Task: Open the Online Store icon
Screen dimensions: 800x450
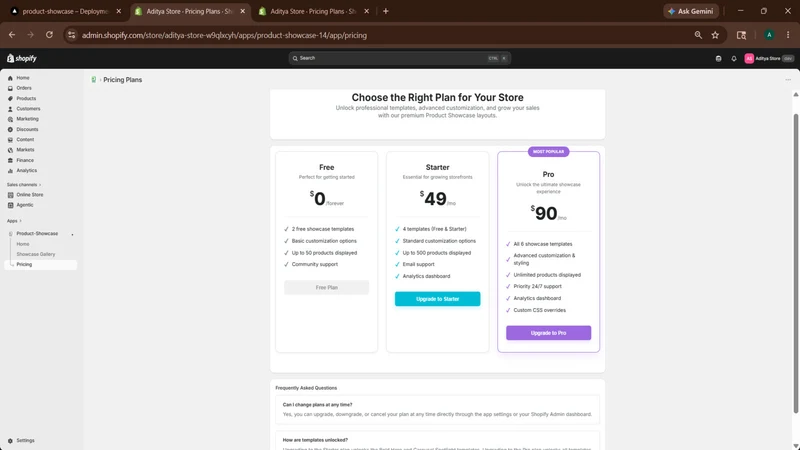Action: pyautogui.click(x=10, y=195)
